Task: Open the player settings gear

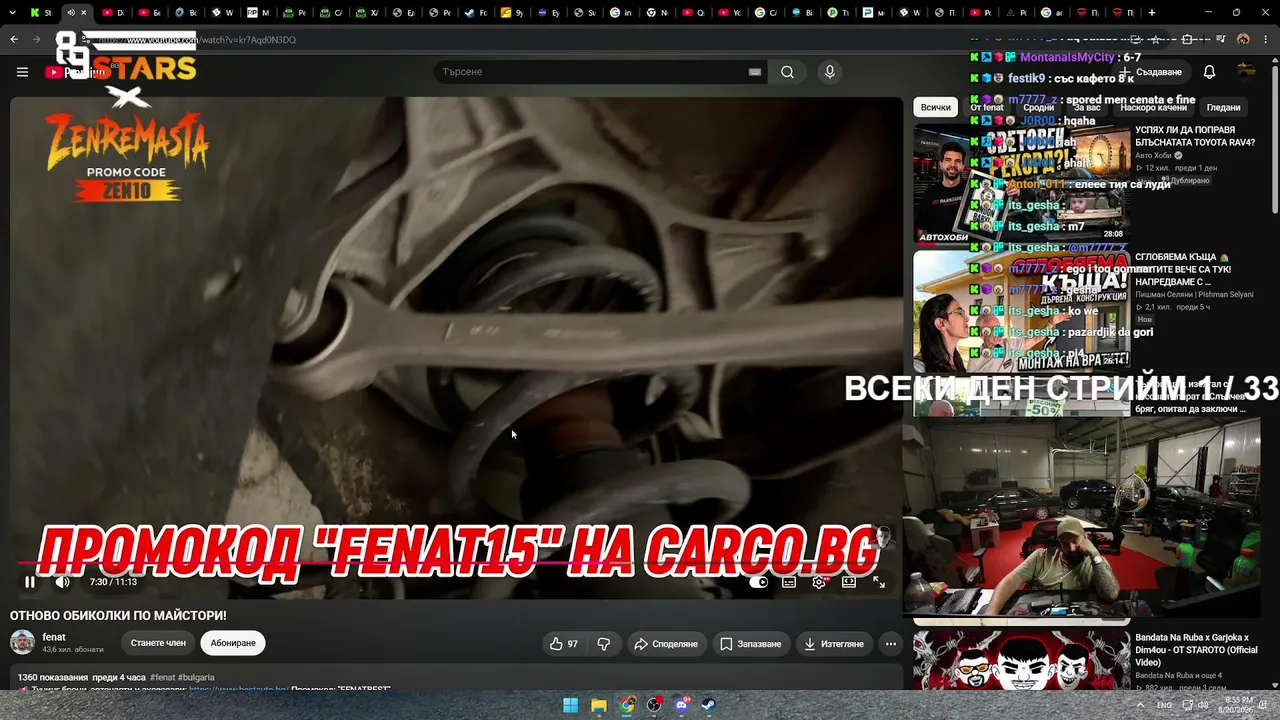Action: click(x=819, y=582)
